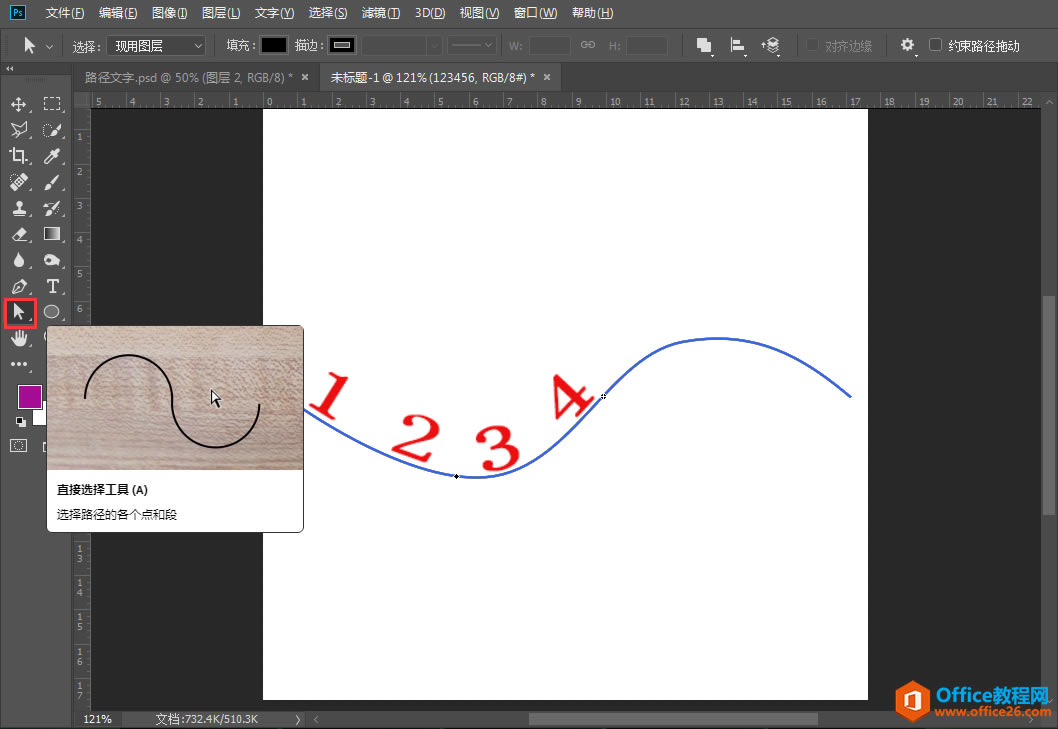Select the Direct Selection tool
The image size is (1058, 729).
point(19,312)
